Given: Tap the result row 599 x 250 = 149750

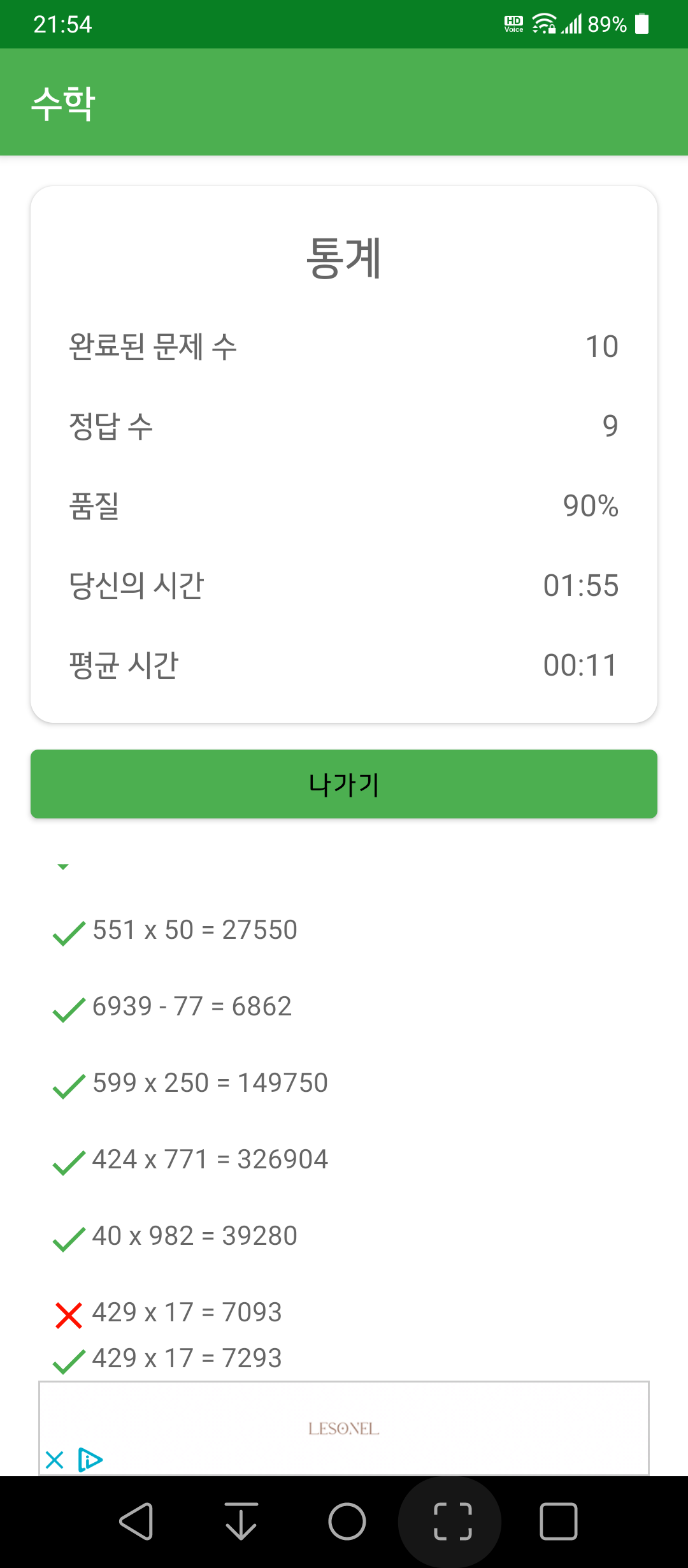Looking at the screenshot, I should (190, 1083).
